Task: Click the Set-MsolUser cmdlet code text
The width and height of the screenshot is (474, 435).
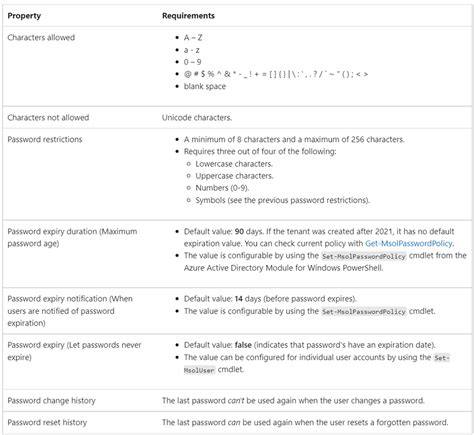Action: pos(317,364)
